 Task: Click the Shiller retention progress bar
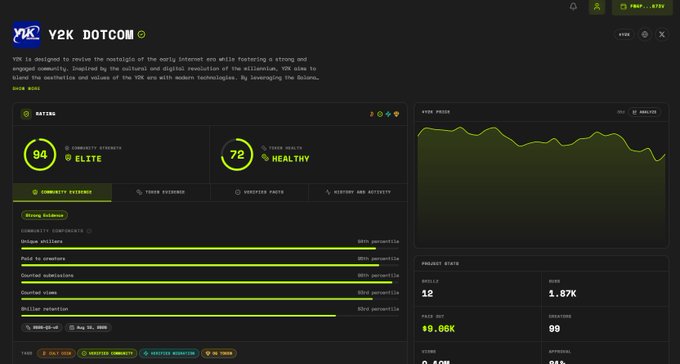coord(210,316)
